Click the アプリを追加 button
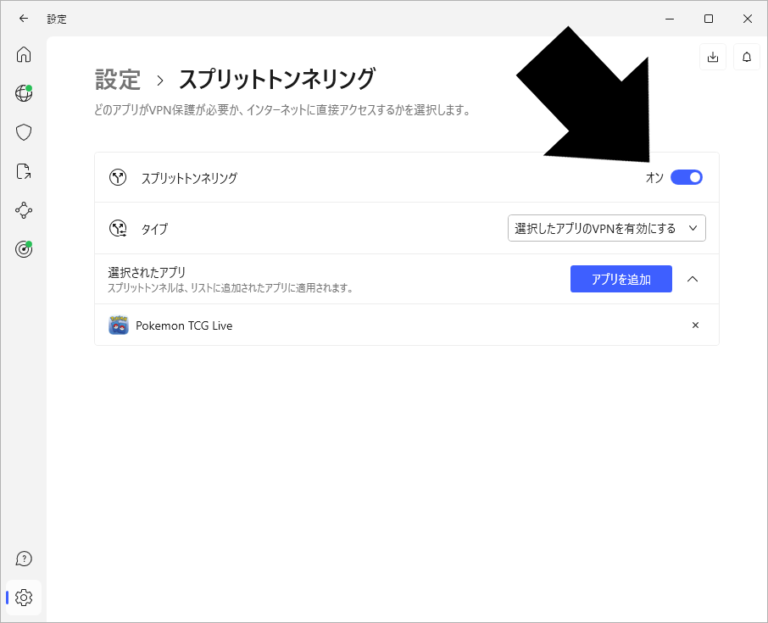Image resolution: width=768 pixels, height=623 pixels. pos(620,279)
